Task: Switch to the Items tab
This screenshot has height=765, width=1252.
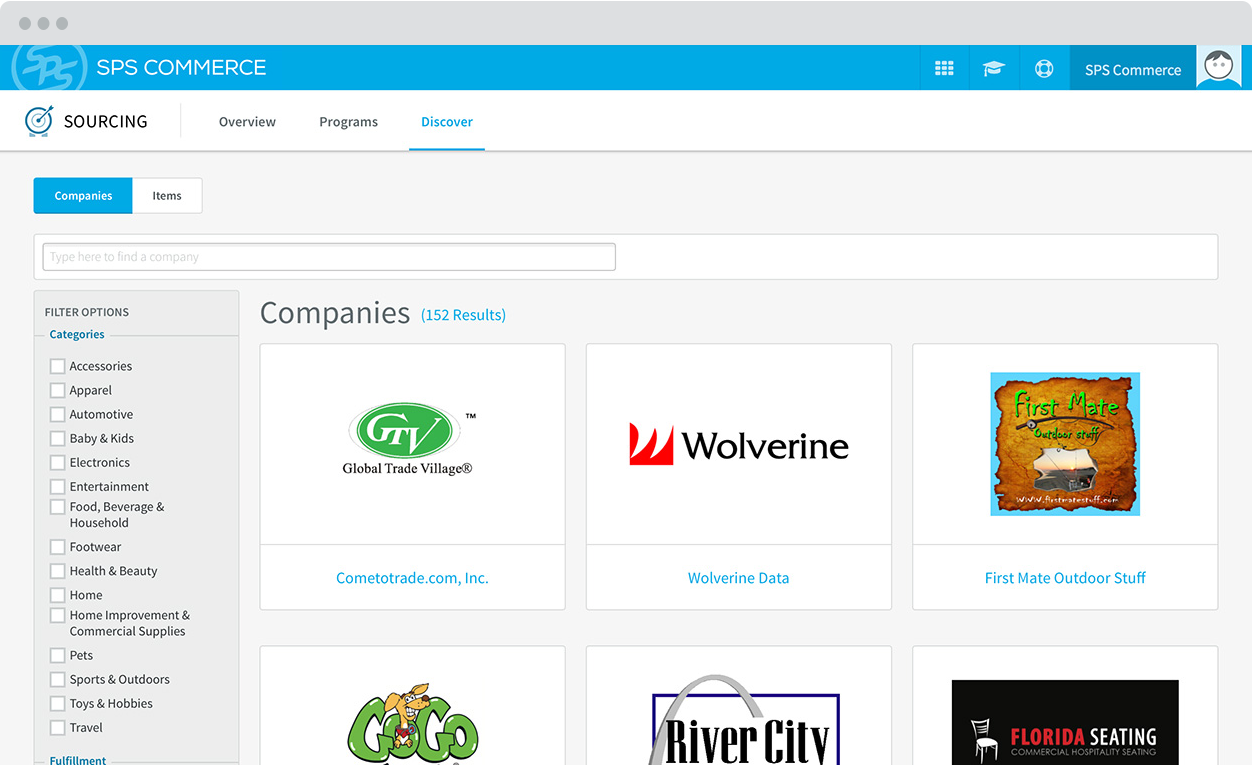Action: click(x=167, y=195)
